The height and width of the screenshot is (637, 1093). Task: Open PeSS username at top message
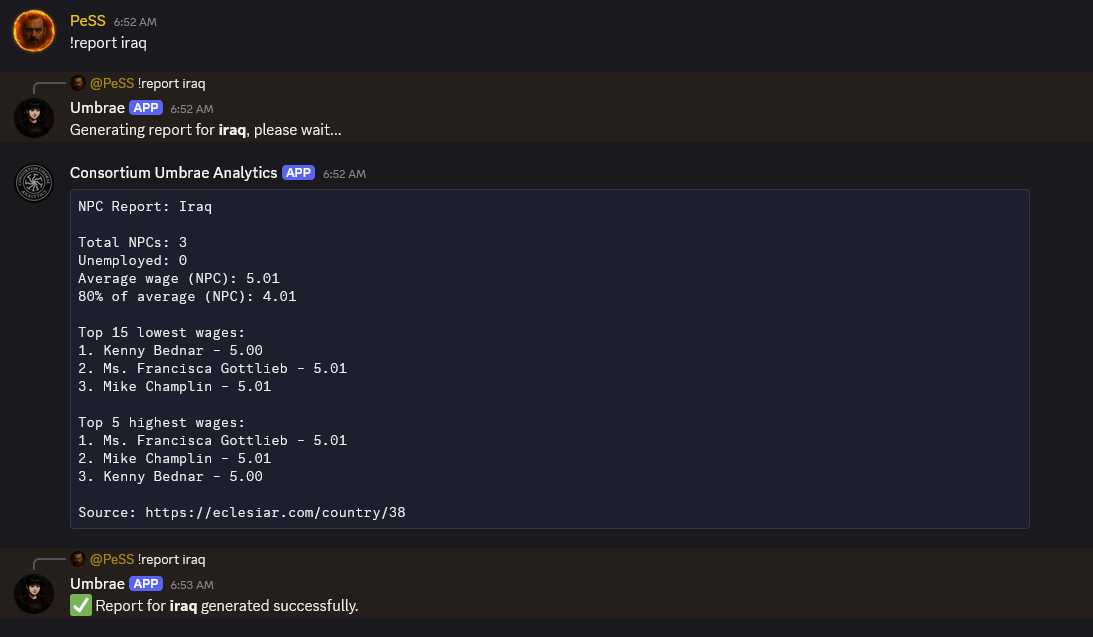[88, 21]
